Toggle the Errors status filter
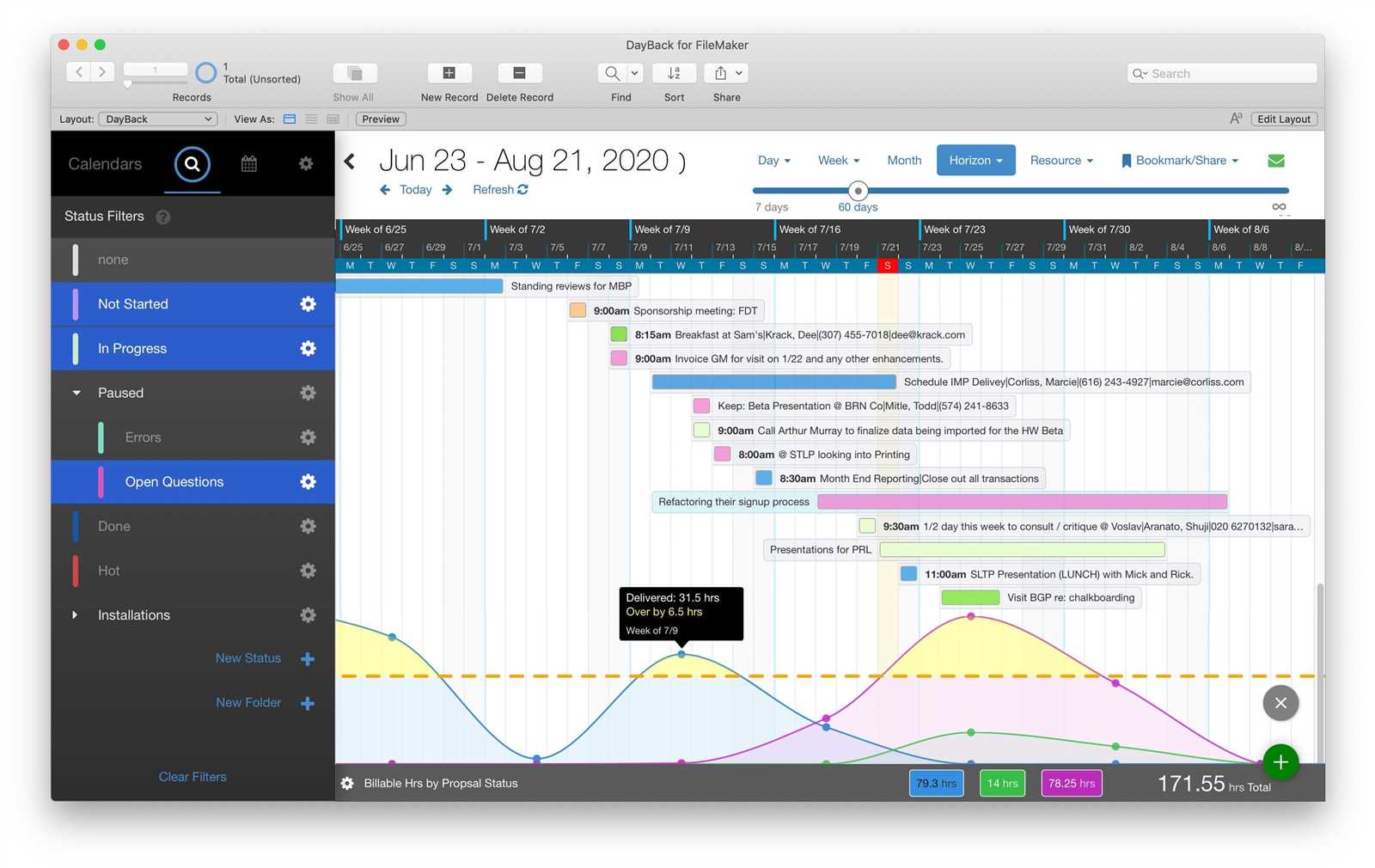 pyautogui.click(x=192, y=437)
